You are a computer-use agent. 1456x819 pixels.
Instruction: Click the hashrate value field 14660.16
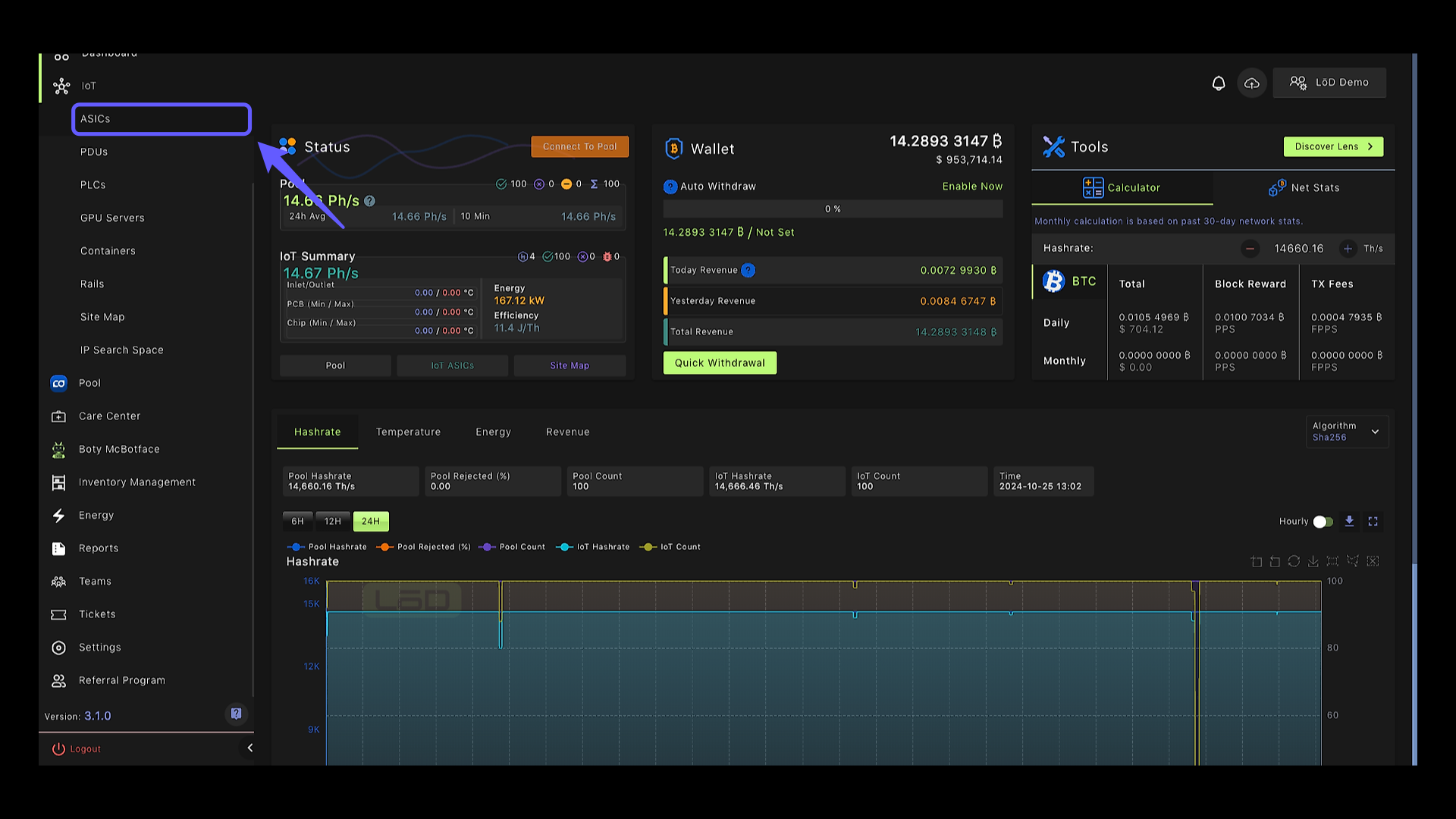(x=1298, y=249)
